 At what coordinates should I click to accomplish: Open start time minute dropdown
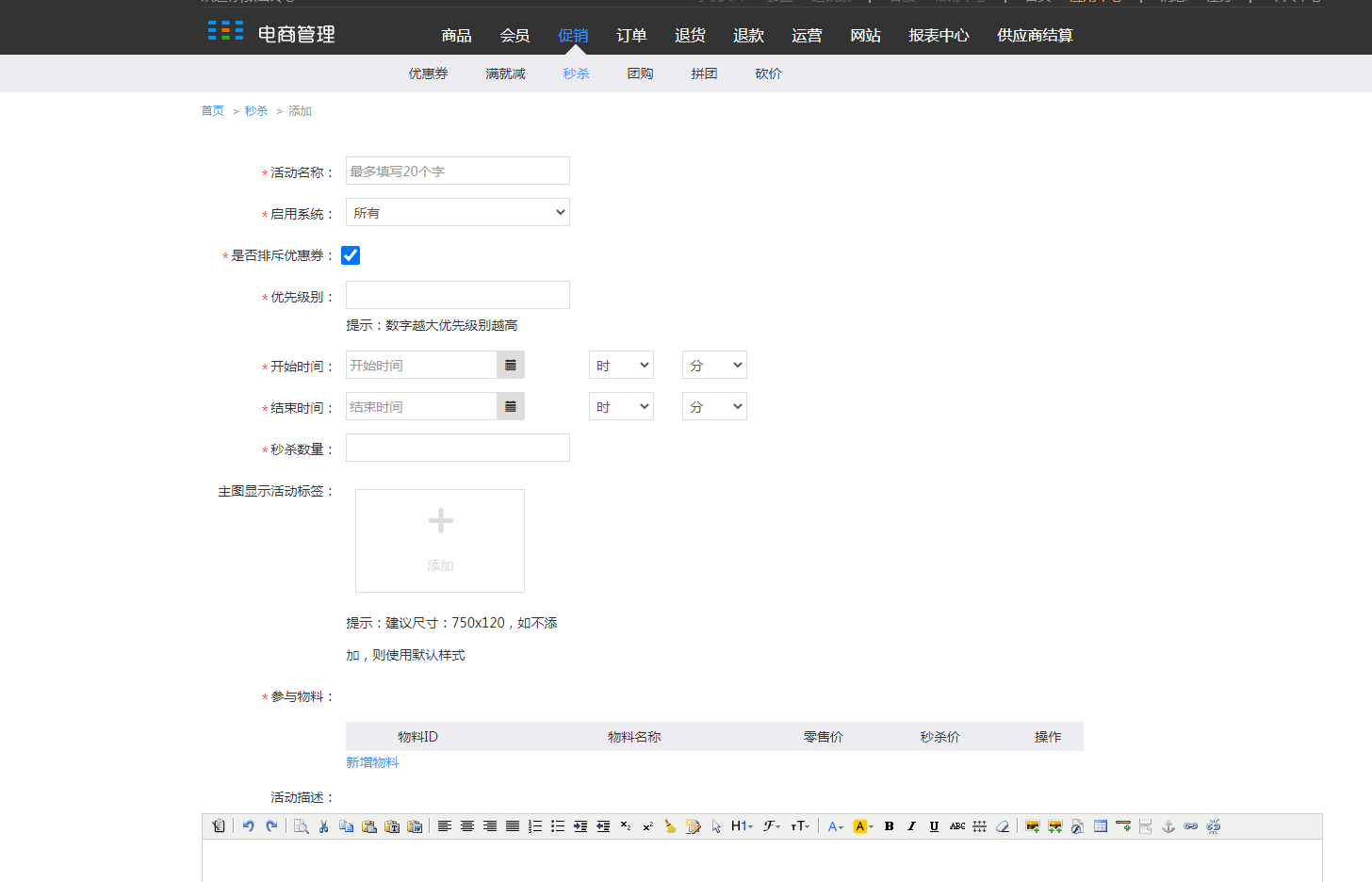(x=714, y=365)
